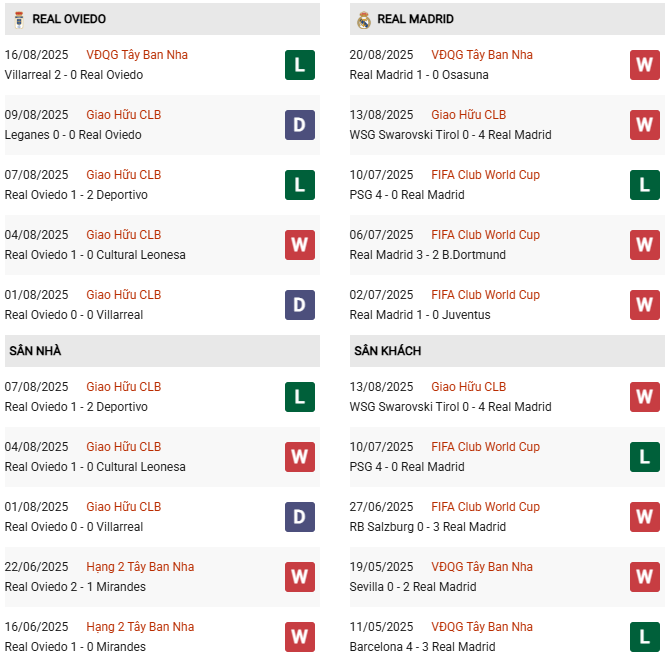Open FIFA Club World Cup link dated 06/07/2025
The height and width of the screenshot is (658, 666).
(485, 235)
